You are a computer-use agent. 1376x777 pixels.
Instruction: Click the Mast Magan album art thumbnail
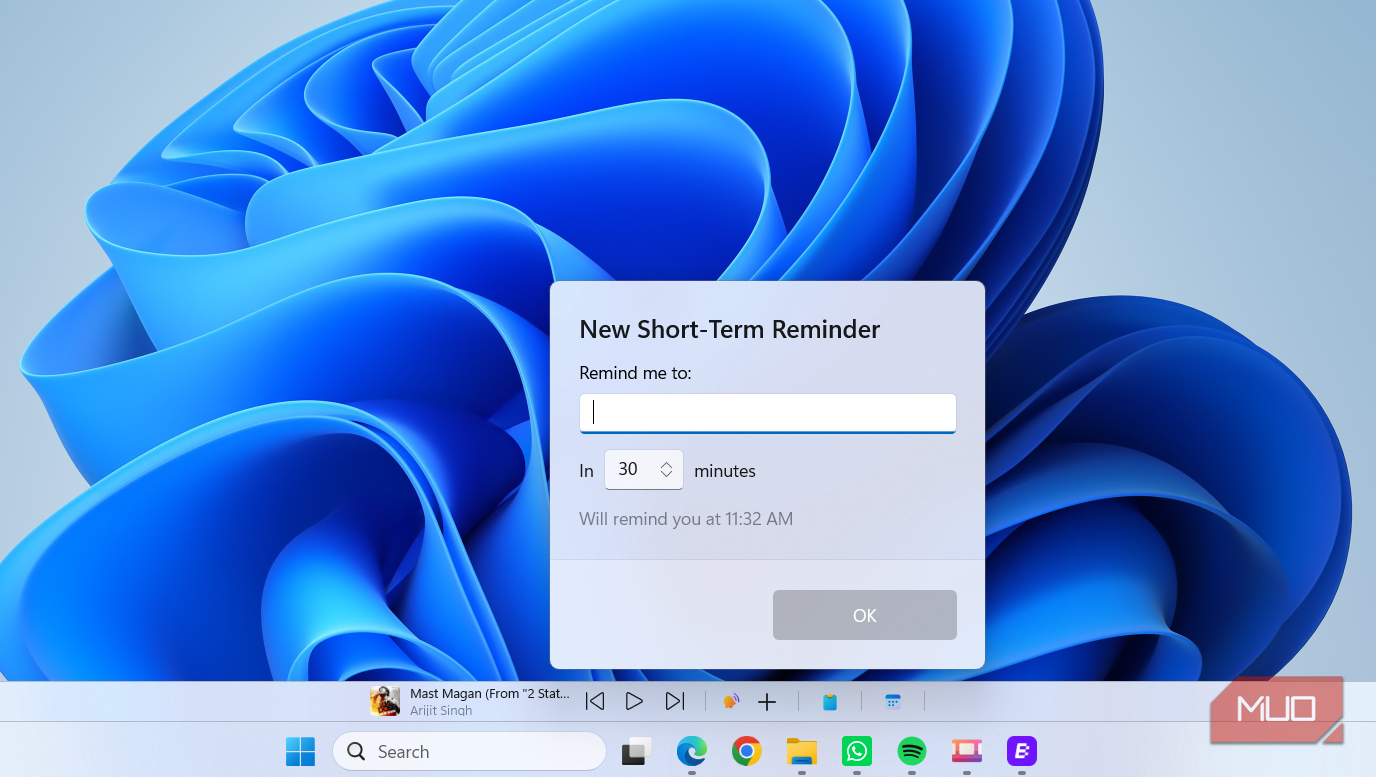[x=385, y=701]
